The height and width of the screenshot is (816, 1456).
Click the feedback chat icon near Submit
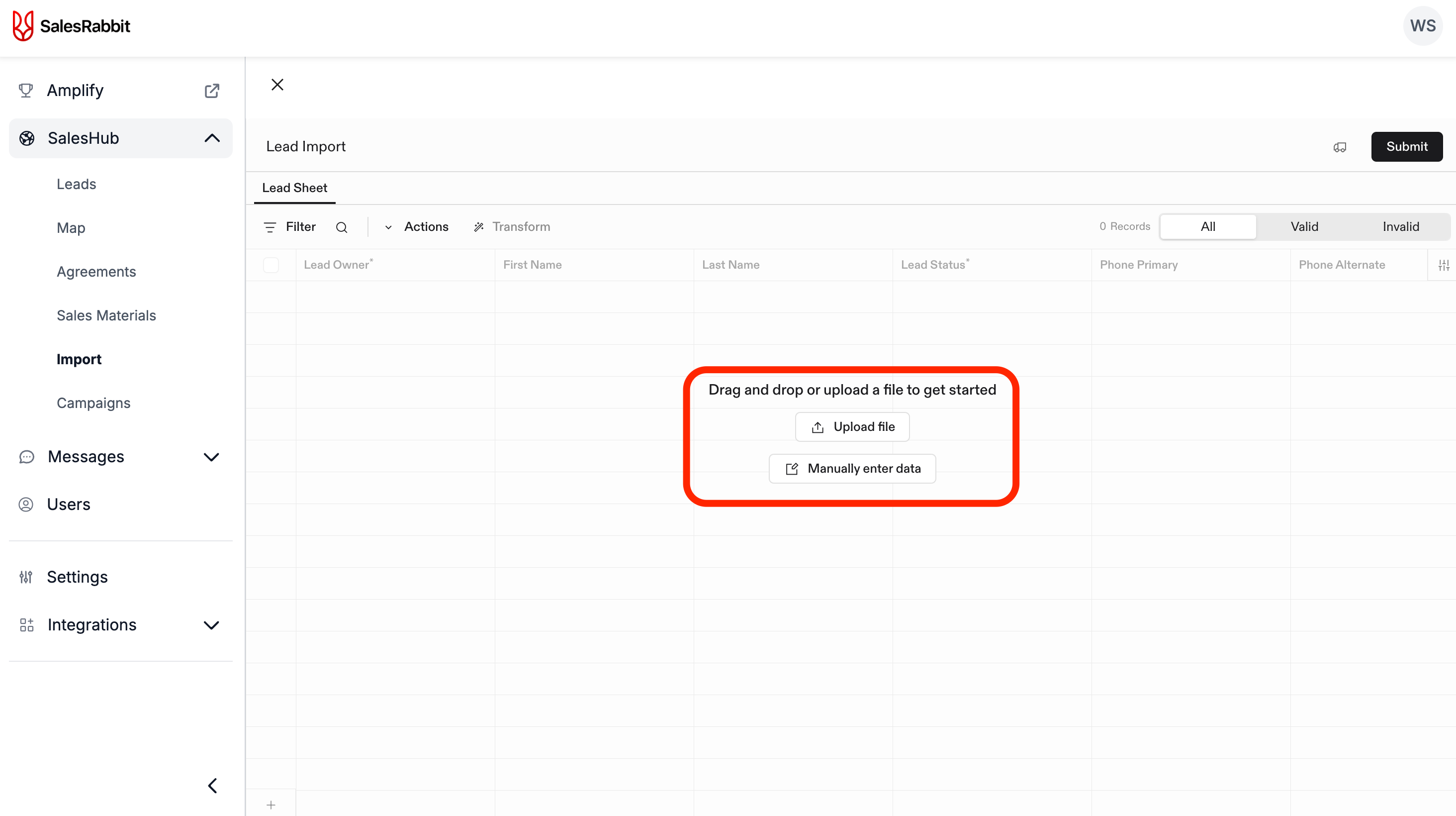(1340, 147)
